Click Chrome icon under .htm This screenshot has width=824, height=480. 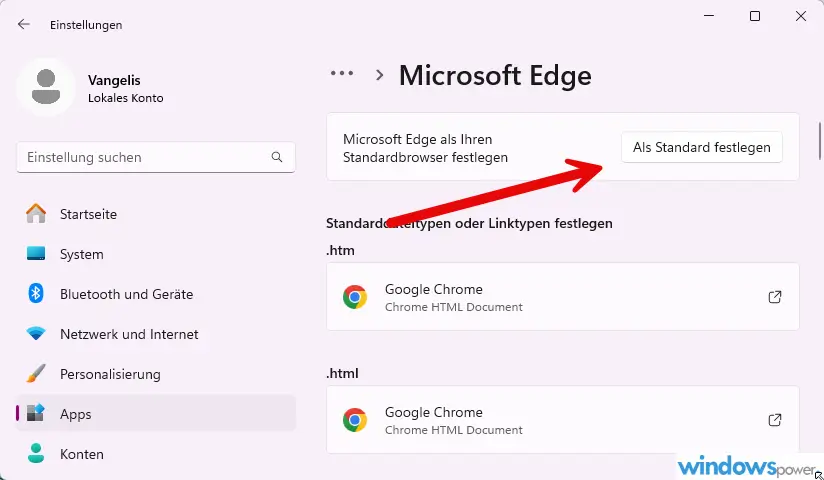click(x=355, y=297)
